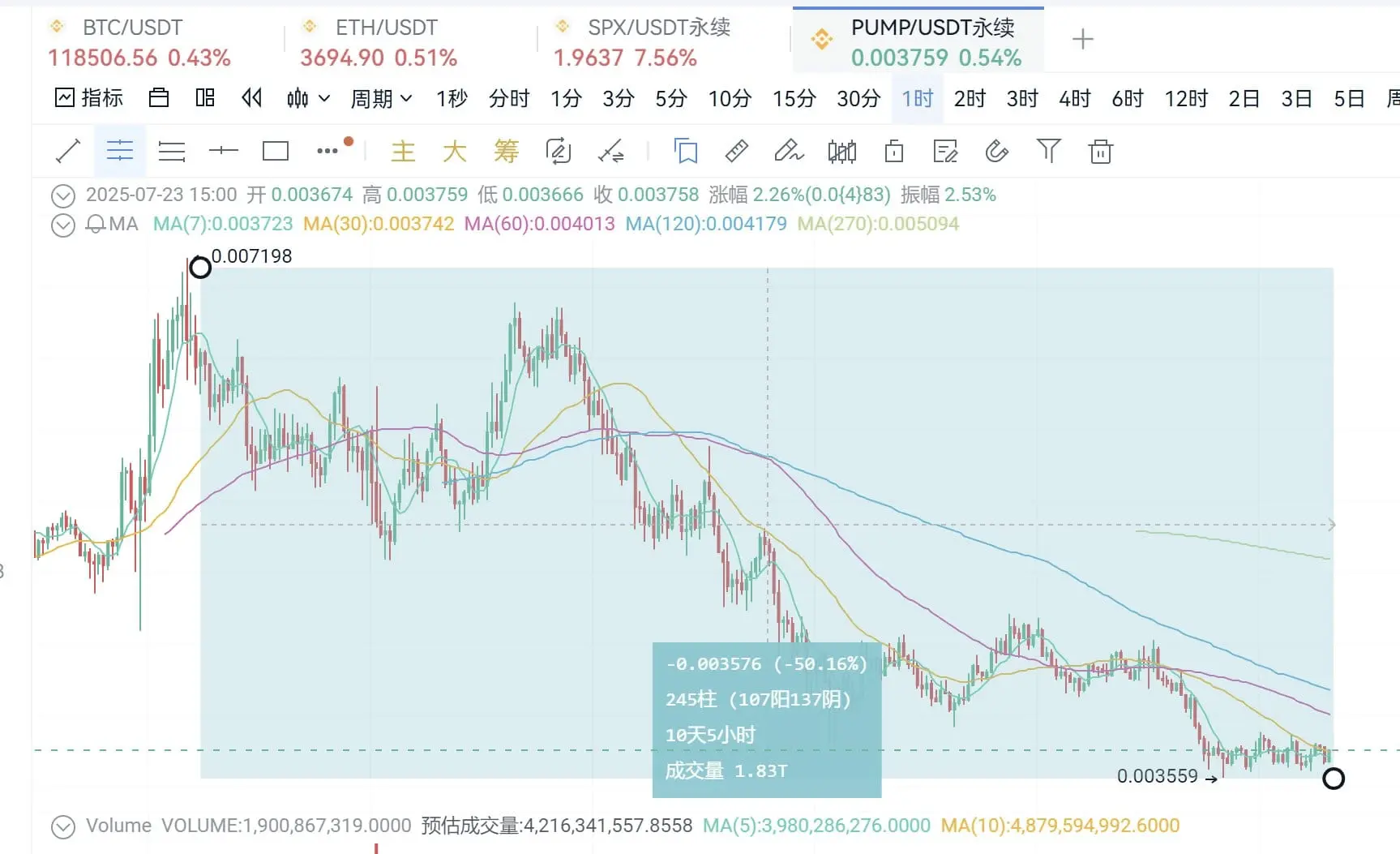This screenshot has height=854, width=1400.
Task: Select the 3分 timeframe
Action: pos(619,99)
